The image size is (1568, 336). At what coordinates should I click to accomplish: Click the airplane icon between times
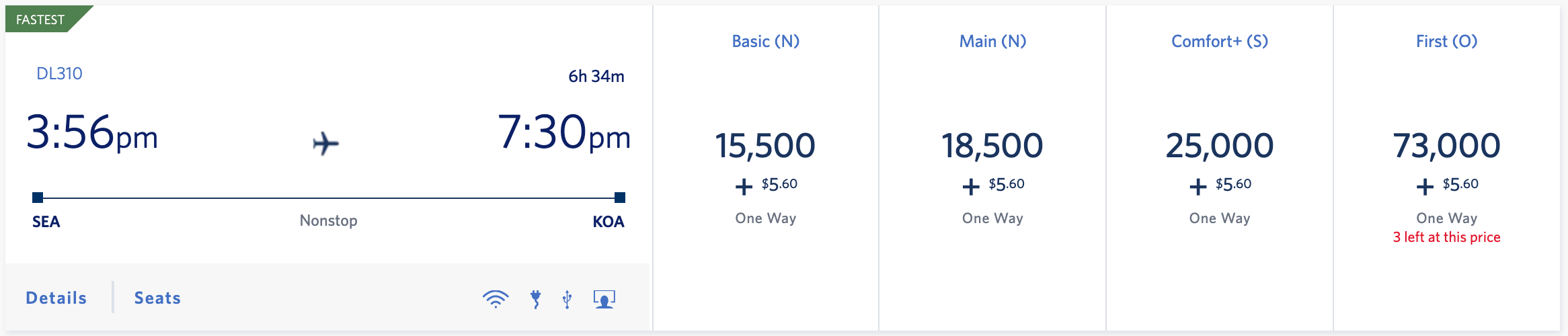pos(325,143)
